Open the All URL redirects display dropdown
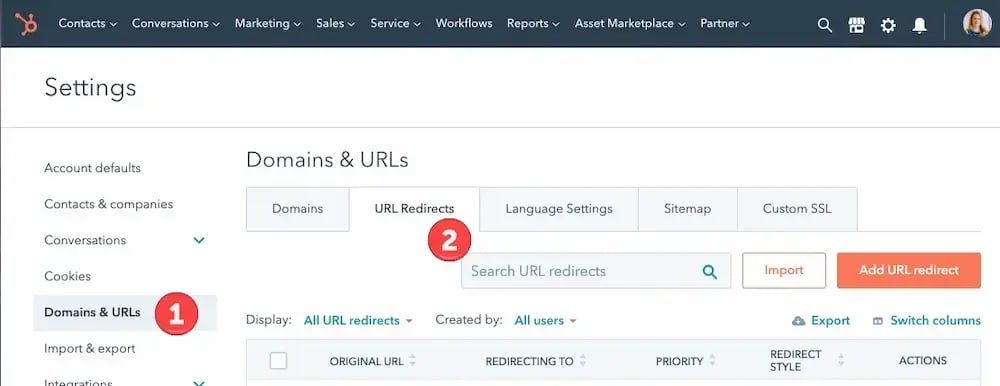 pos(358,320)
